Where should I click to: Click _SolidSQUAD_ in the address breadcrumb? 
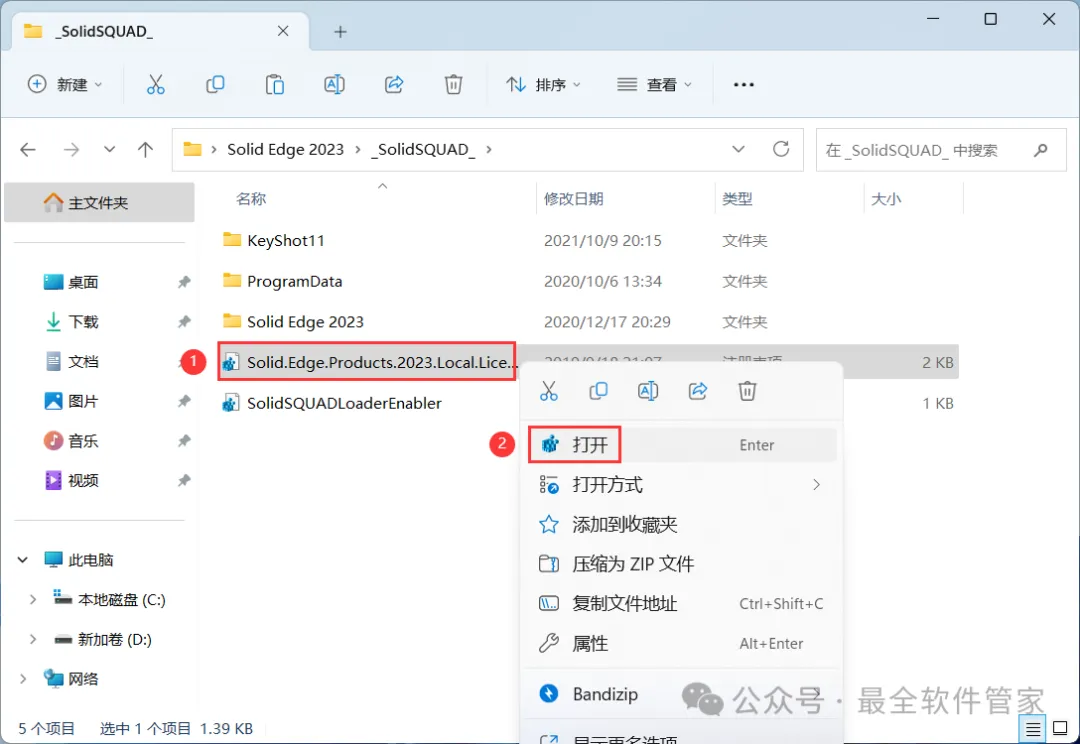click(423, 149)
